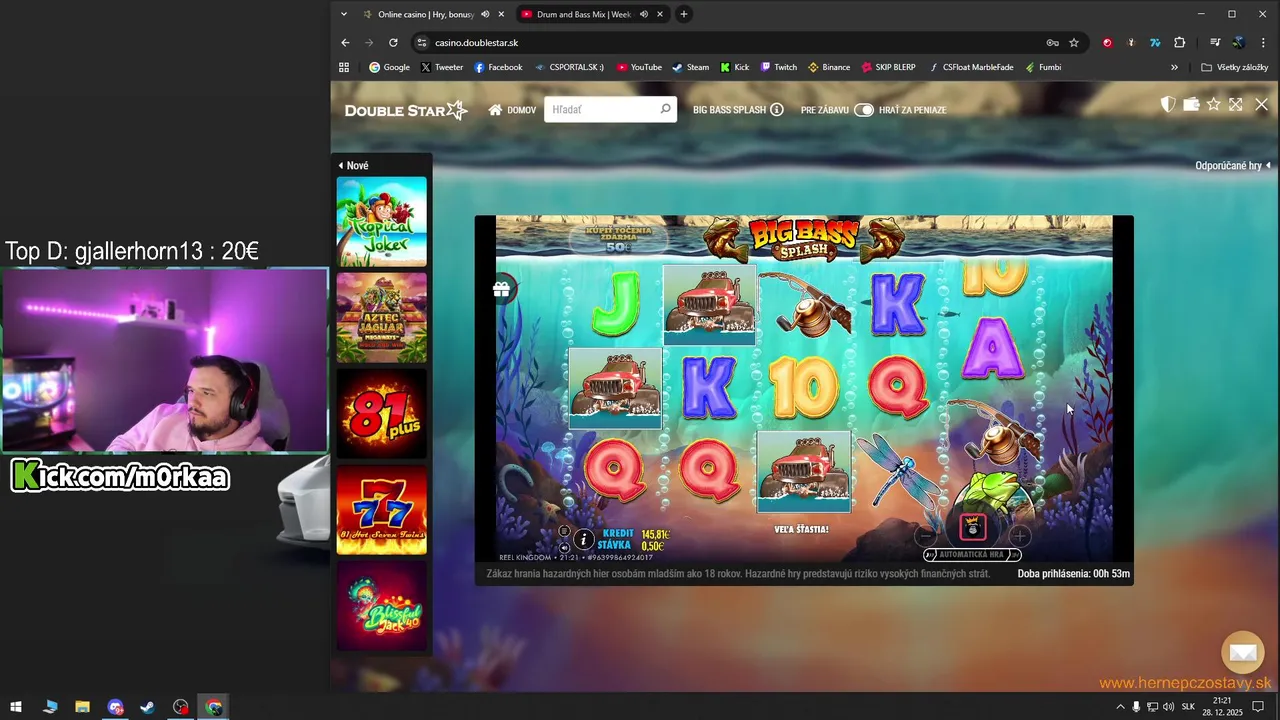Toggle between Pre zábavu and Hrať za peniaze
The height and width of the screenshot is (720, 1280).
[x=864, y=109]
